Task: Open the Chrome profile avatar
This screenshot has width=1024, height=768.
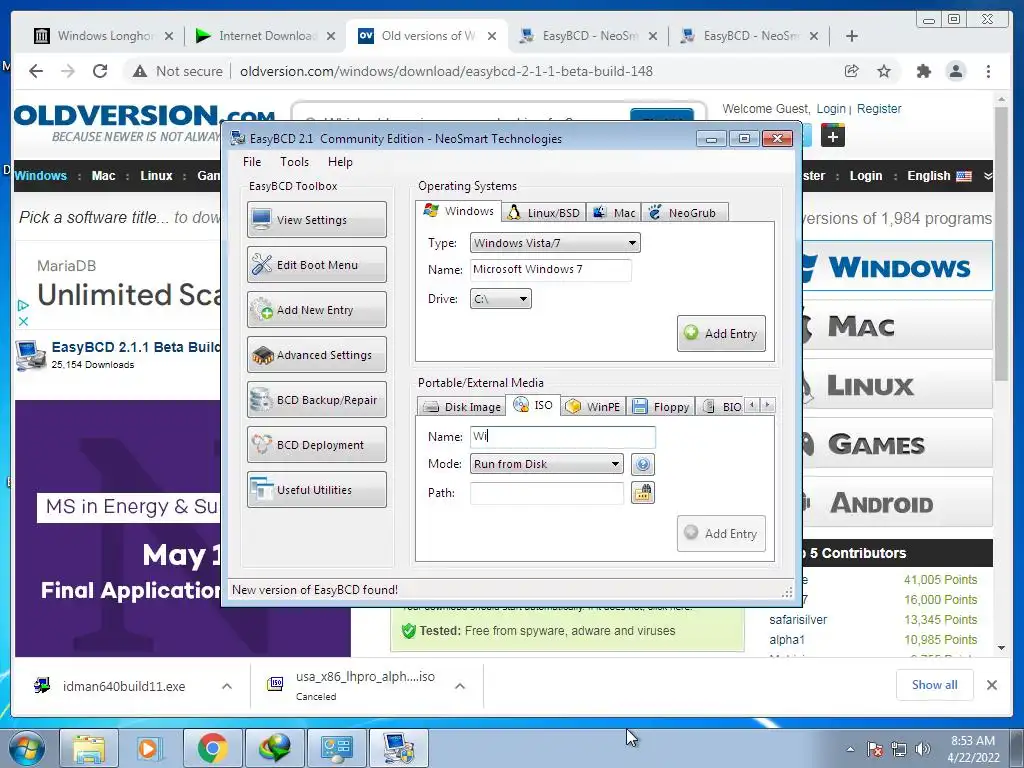Action: pyautogui.click(x=956, y=71)
